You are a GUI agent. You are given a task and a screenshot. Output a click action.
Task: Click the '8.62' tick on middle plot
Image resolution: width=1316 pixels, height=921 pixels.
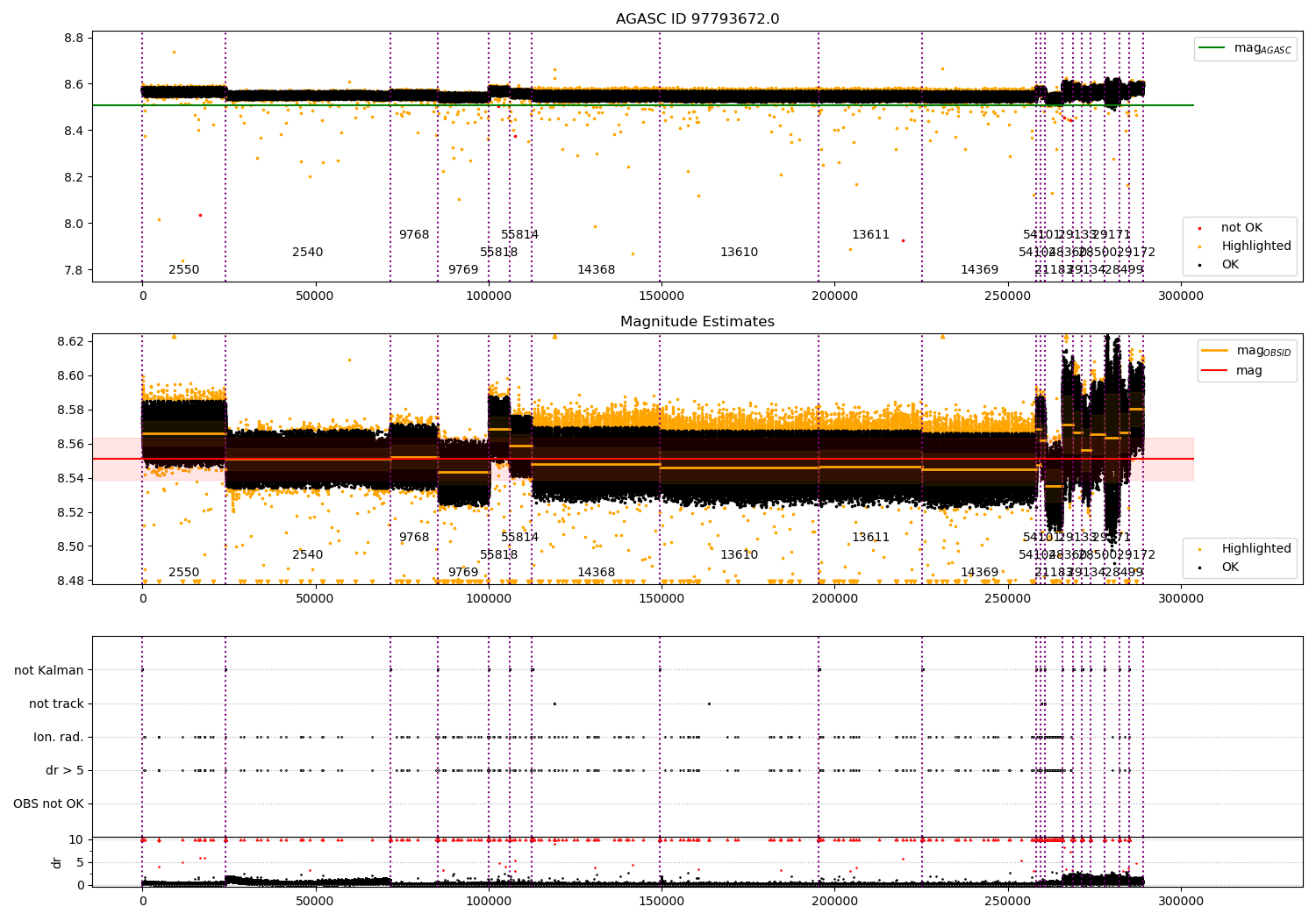point(70,341)
